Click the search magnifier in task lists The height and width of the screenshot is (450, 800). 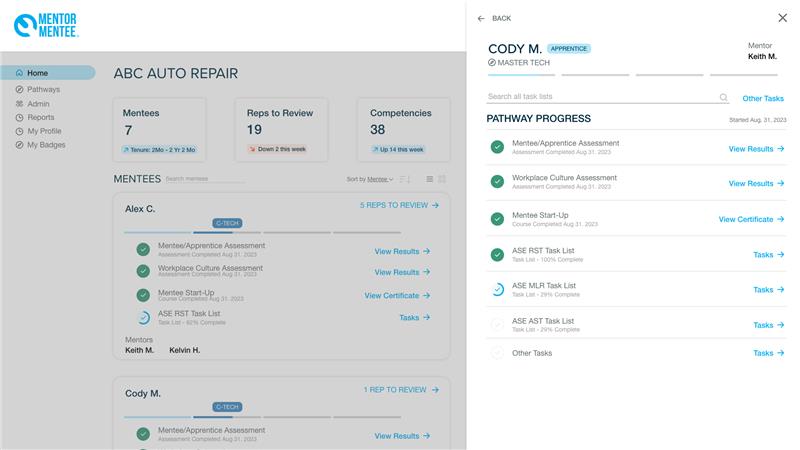pyautogui.click(x=723, y=97)
